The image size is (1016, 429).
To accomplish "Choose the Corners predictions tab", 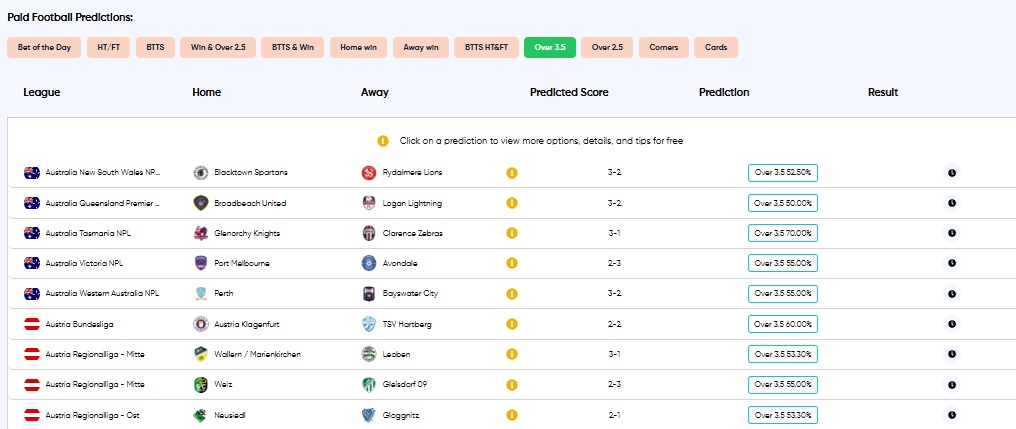I will [x=664, y=47].
